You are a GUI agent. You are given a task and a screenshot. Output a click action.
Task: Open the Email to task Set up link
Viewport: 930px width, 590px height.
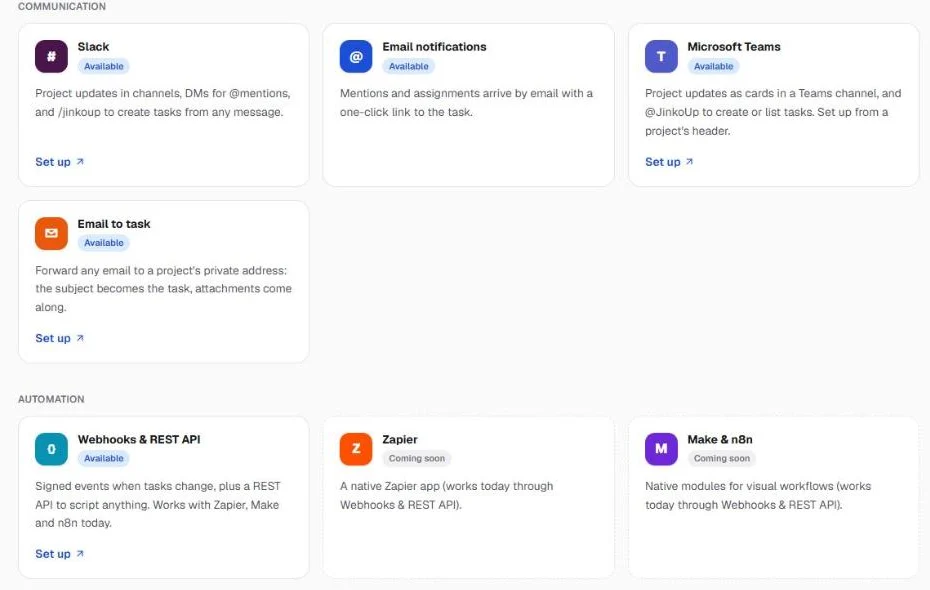[x=59, y=339]
